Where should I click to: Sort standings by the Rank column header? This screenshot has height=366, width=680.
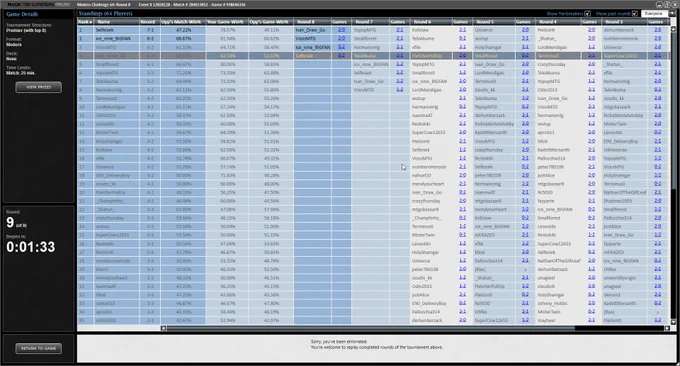(85, 22)
